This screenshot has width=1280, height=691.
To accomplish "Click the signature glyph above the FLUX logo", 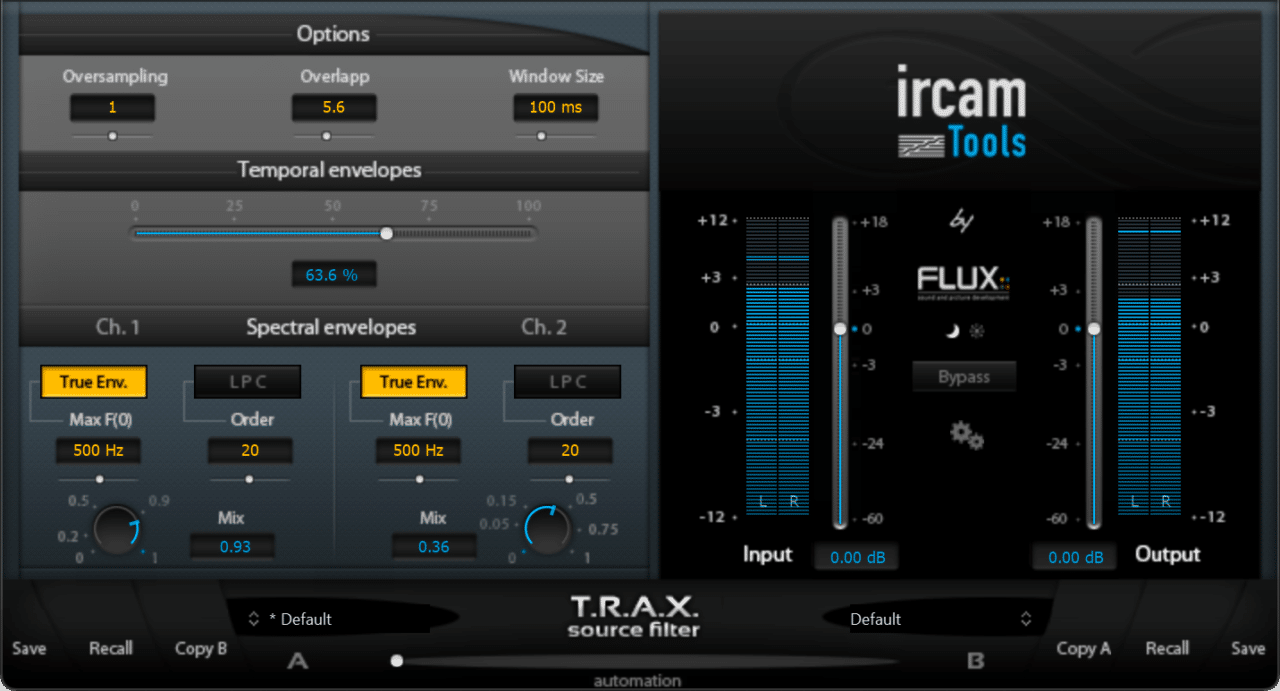I will [961, 220].
